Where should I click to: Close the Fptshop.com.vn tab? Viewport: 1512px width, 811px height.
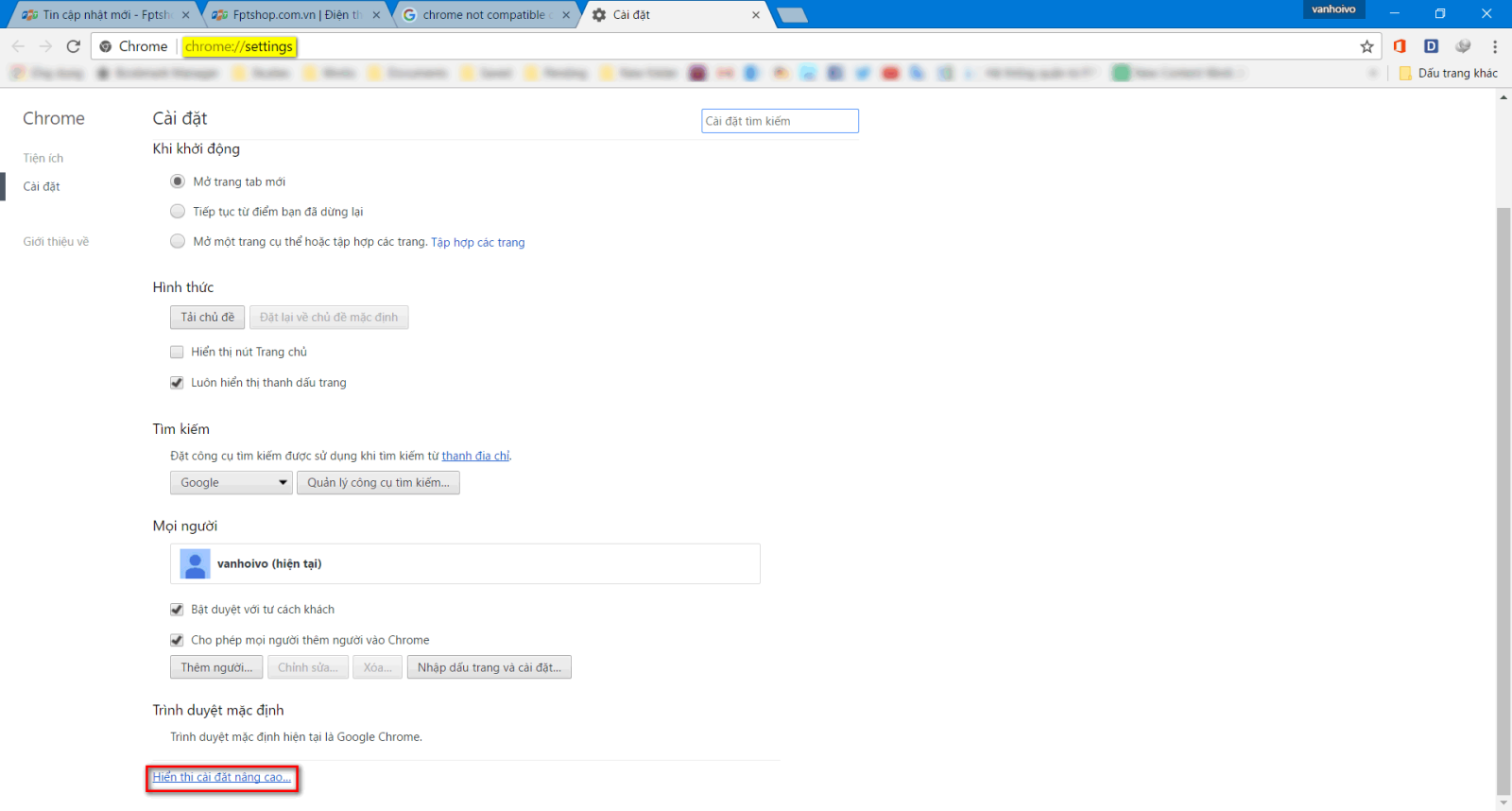pos(376,15)
